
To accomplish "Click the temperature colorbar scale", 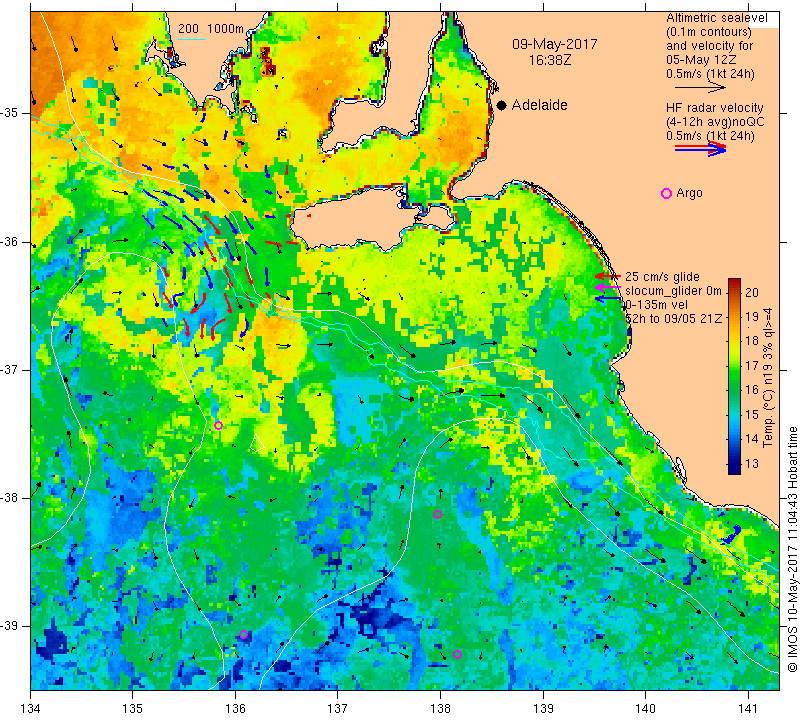I will (734, 376).
